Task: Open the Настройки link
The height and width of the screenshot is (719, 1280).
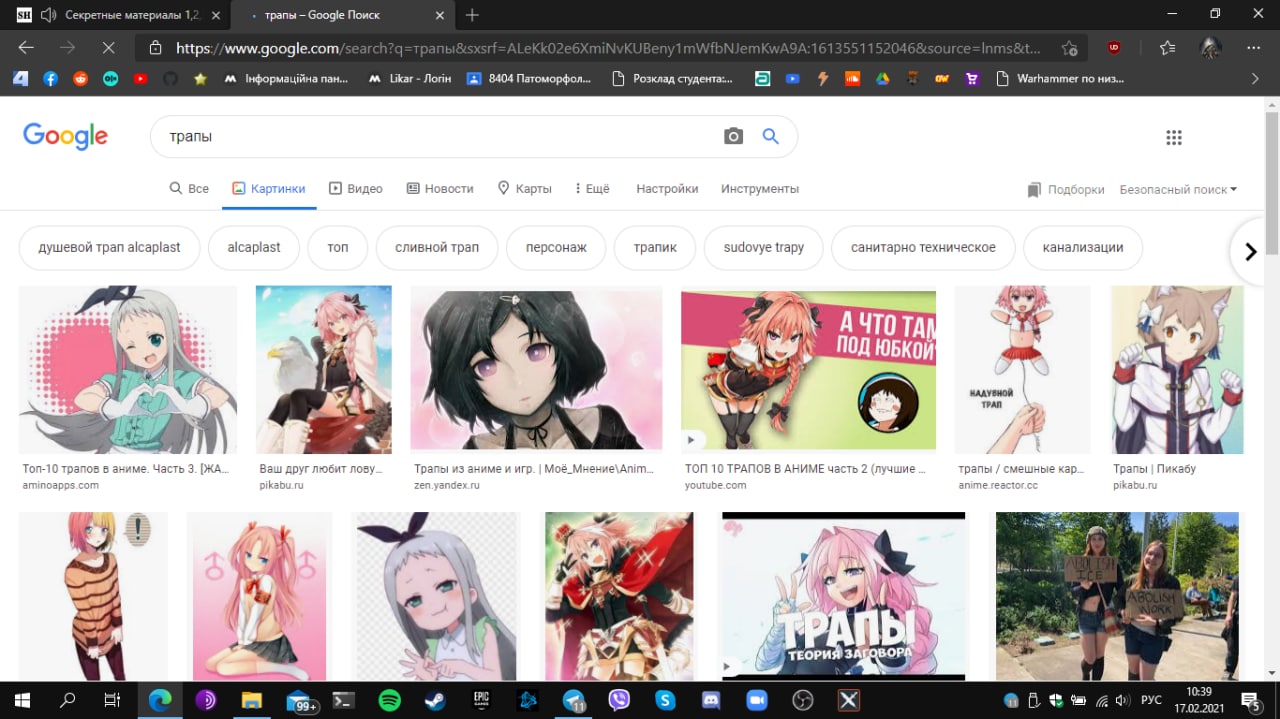Action: pyautogui.click(x=667, y=188)
